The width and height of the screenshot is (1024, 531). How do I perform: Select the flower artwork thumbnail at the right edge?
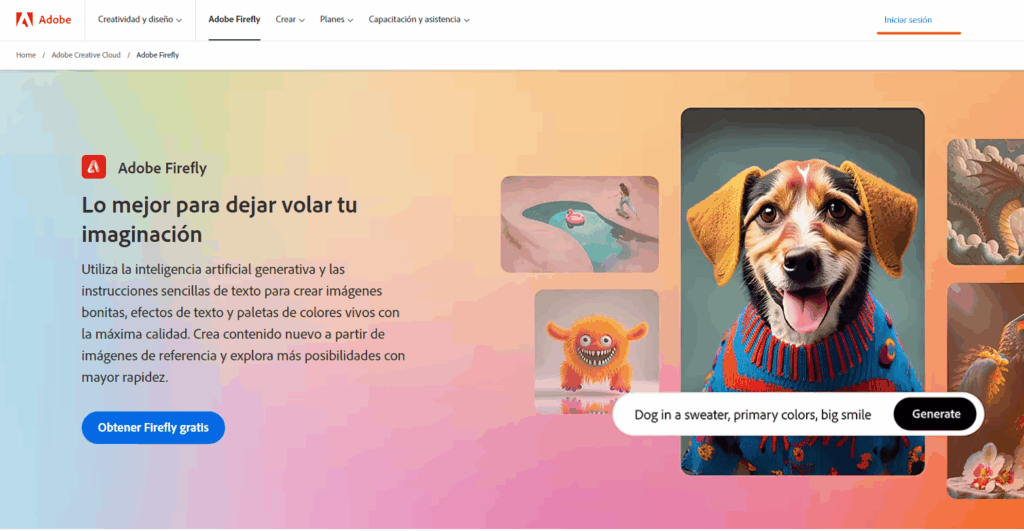coord(985,391)
